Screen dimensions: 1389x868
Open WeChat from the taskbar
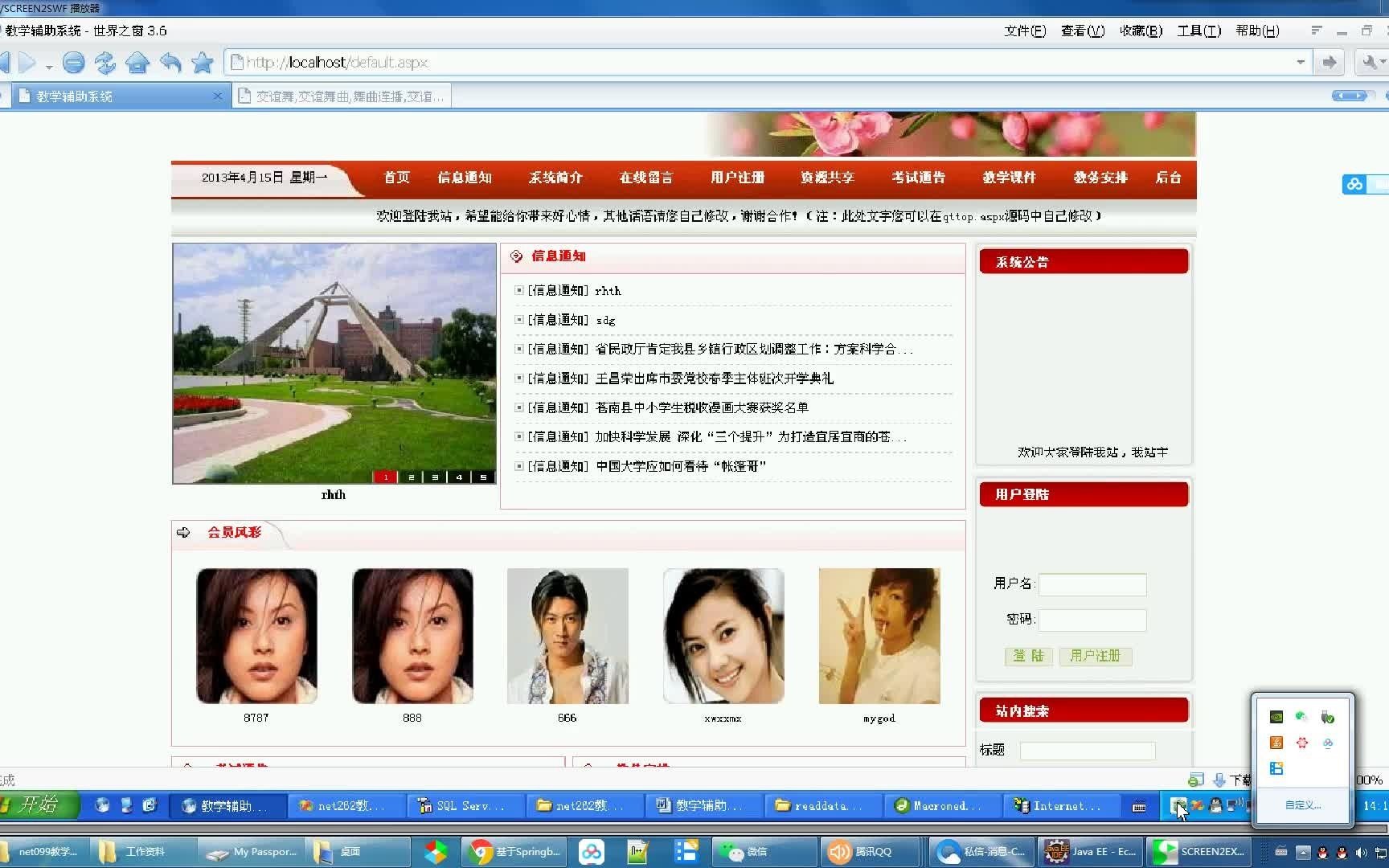pyautogui.click(x=762, y=851)
